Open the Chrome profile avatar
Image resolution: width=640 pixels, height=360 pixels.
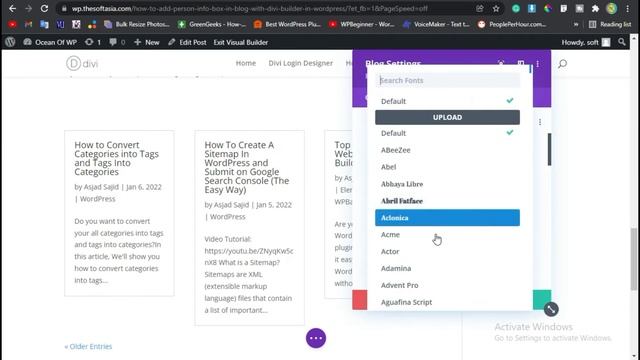point(611,8)
